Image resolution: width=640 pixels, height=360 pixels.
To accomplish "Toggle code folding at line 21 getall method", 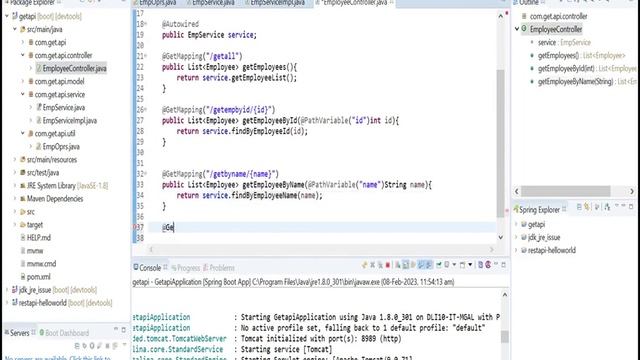I will [146, 56].
